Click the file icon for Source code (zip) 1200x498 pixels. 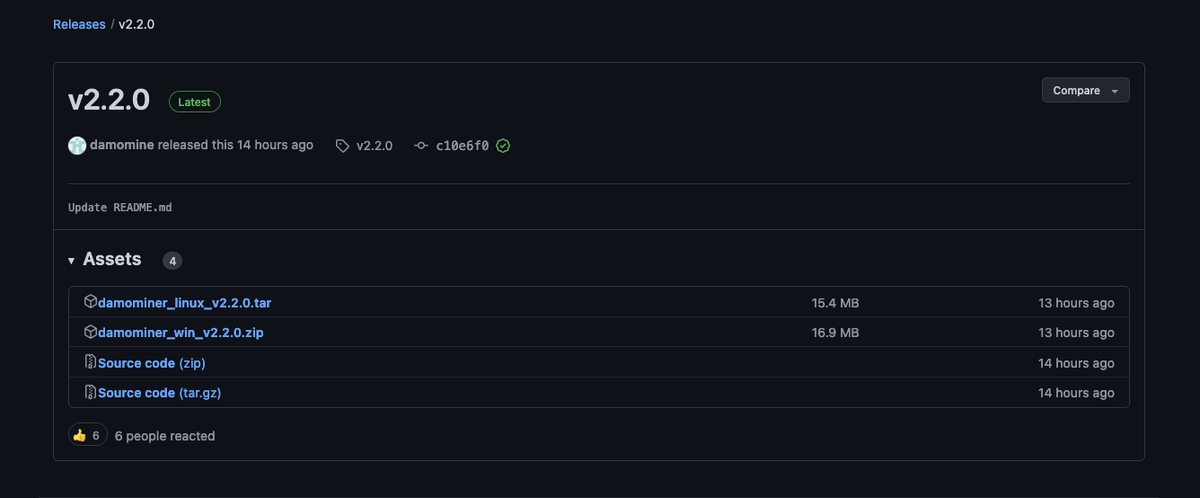(90, 363)
